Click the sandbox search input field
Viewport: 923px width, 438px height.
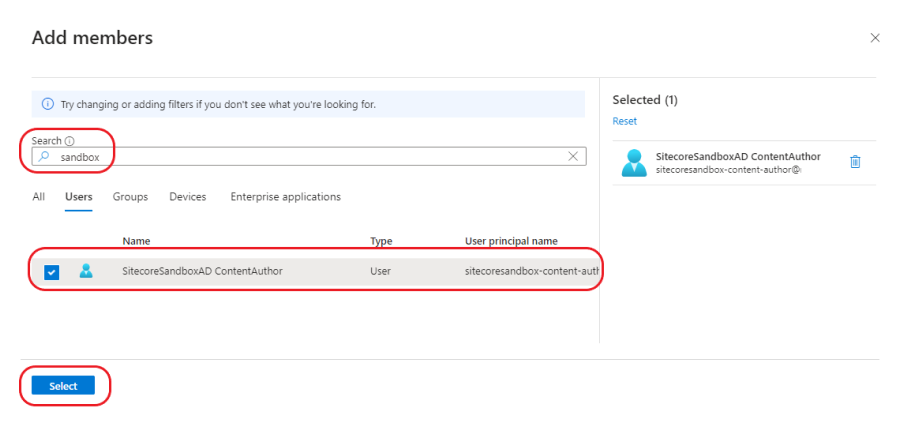coord(309,157)
